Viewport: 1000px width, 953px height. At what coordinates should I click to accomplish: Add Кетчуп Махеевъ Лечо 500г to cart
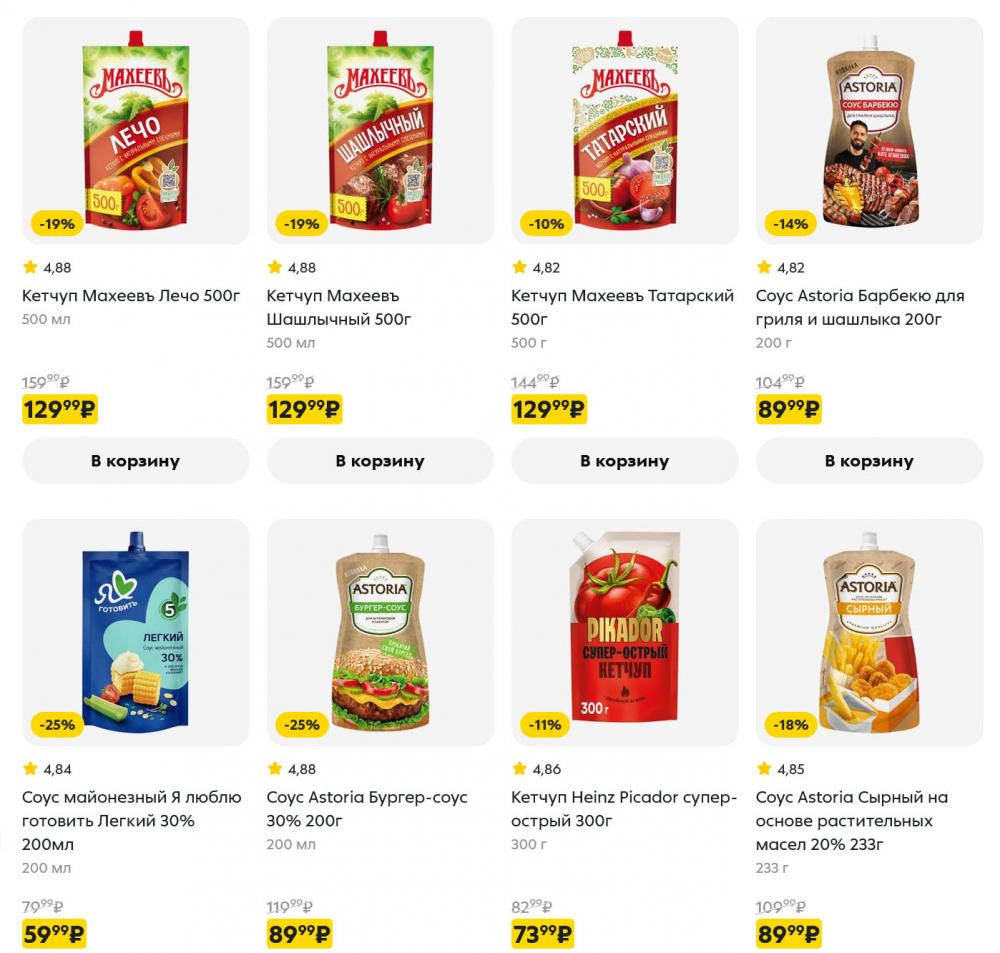point(135,460)
